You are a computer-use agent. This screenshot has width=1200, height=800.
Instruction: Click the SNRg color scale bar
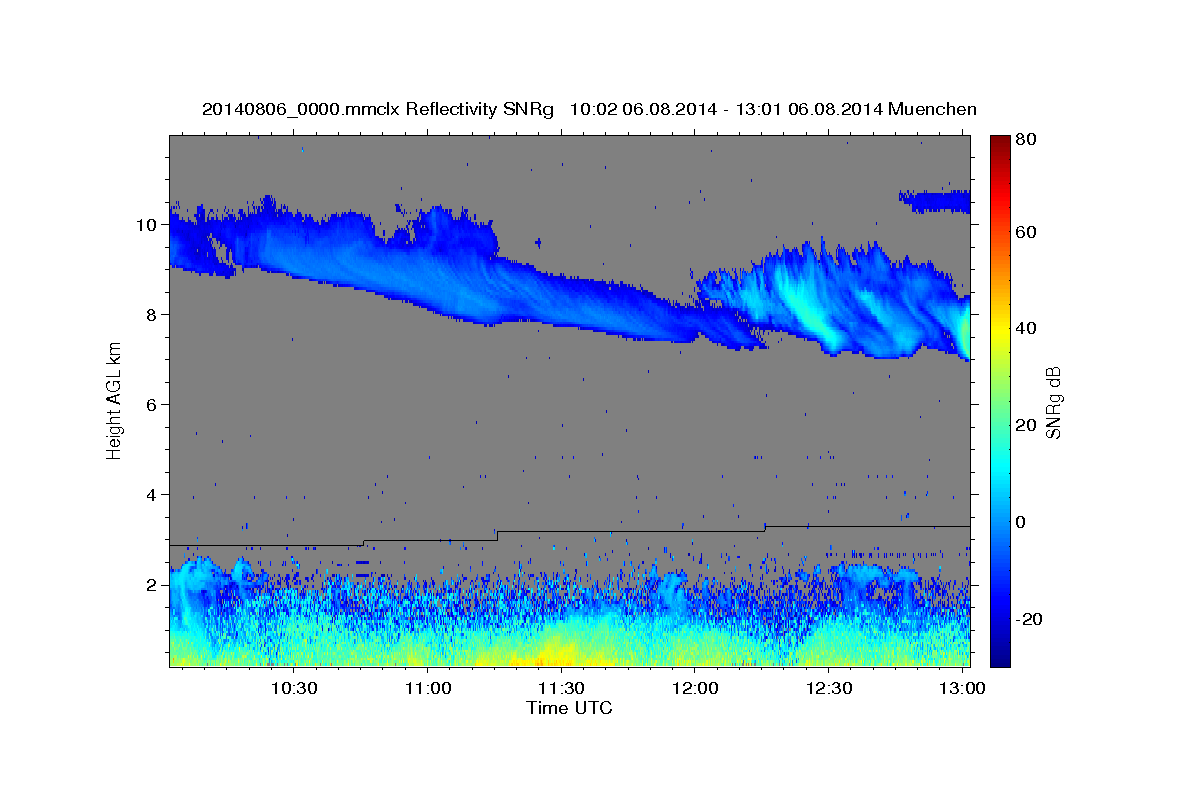pyautogui.click(x=1000, y=401)
